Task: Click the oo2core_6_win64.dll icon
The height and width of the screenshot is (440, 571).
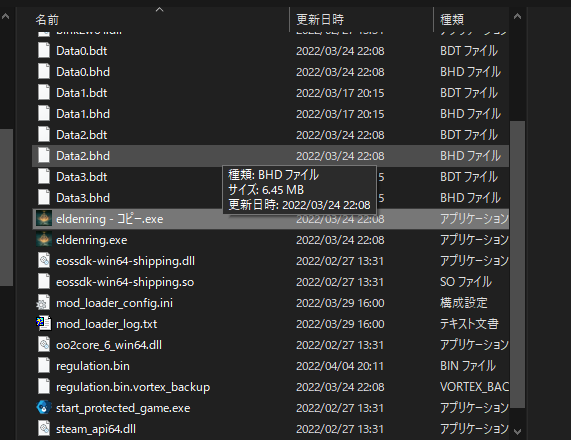Action: (x=44, y=345)
